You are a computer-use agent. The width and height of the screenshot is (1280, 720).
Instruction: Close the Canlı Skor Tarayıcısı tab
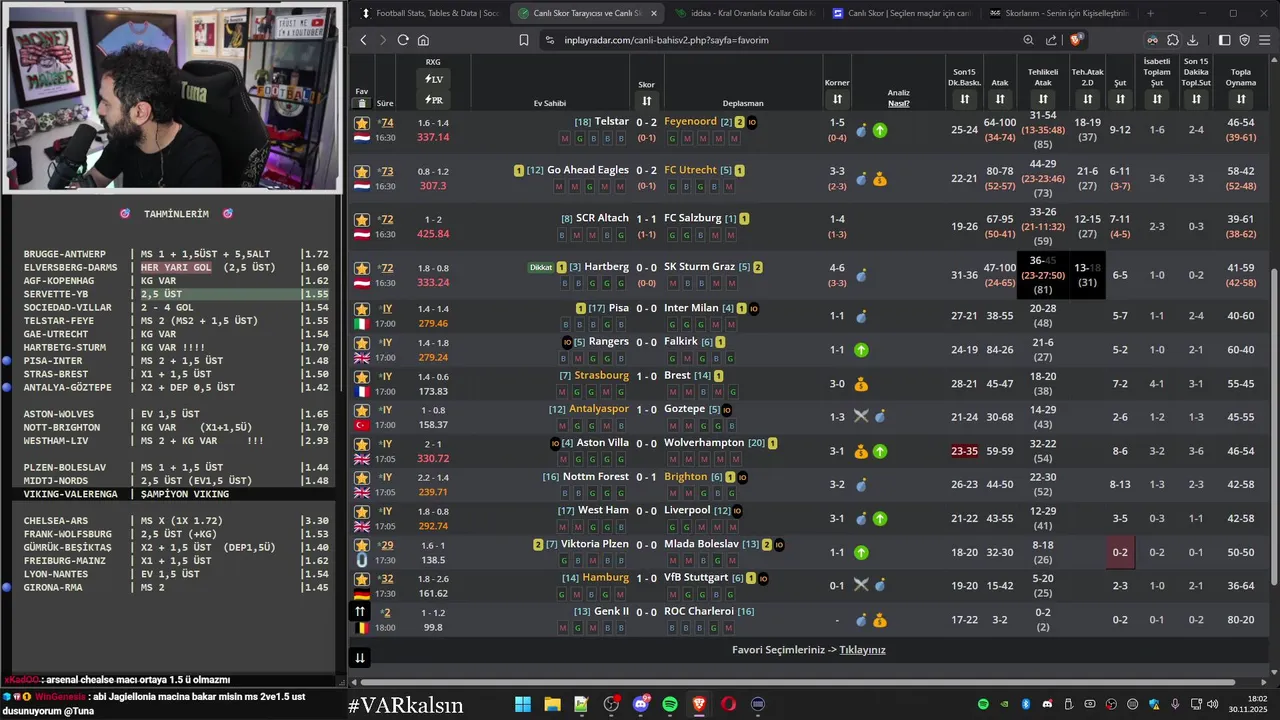[x=654, y=13]
